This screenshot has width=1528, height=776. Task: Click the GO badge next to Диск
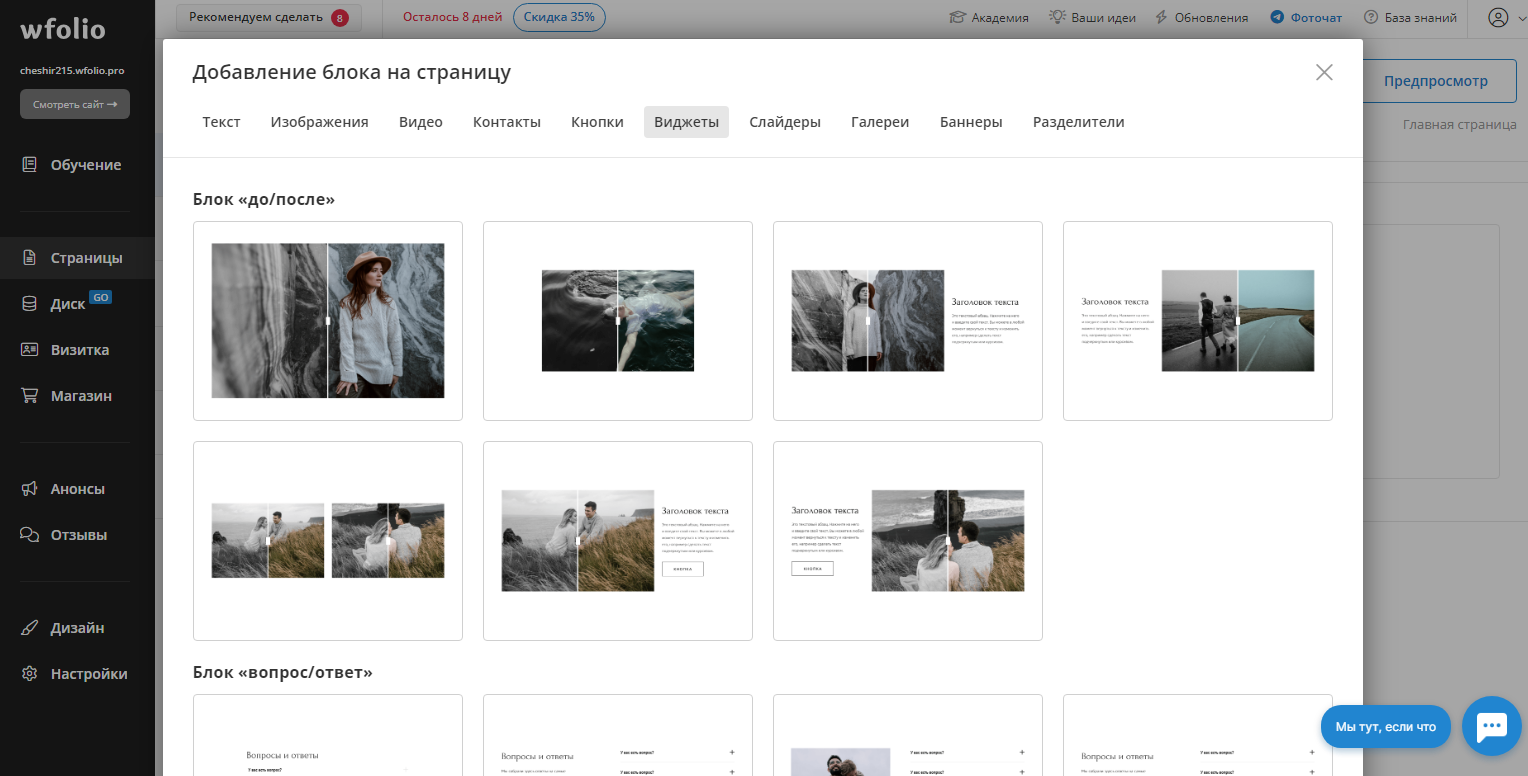coord(100,297)
